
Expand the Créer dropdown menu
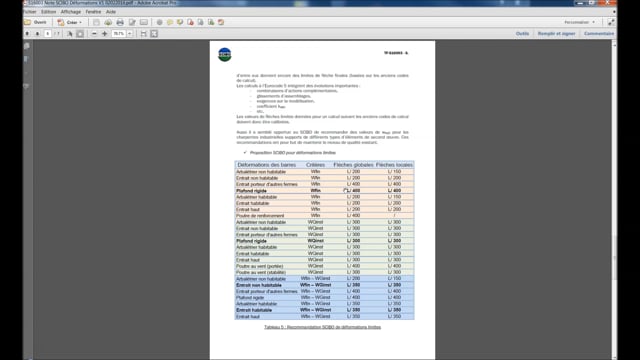pyautogui.click(x=70, y=22)
